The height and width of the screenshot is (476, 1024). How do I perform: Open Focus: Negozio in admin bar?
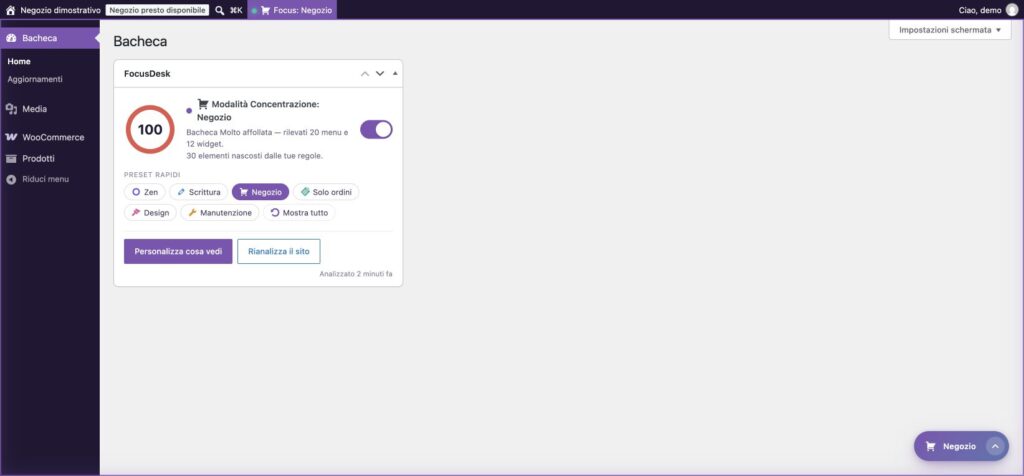click(292, 10)
